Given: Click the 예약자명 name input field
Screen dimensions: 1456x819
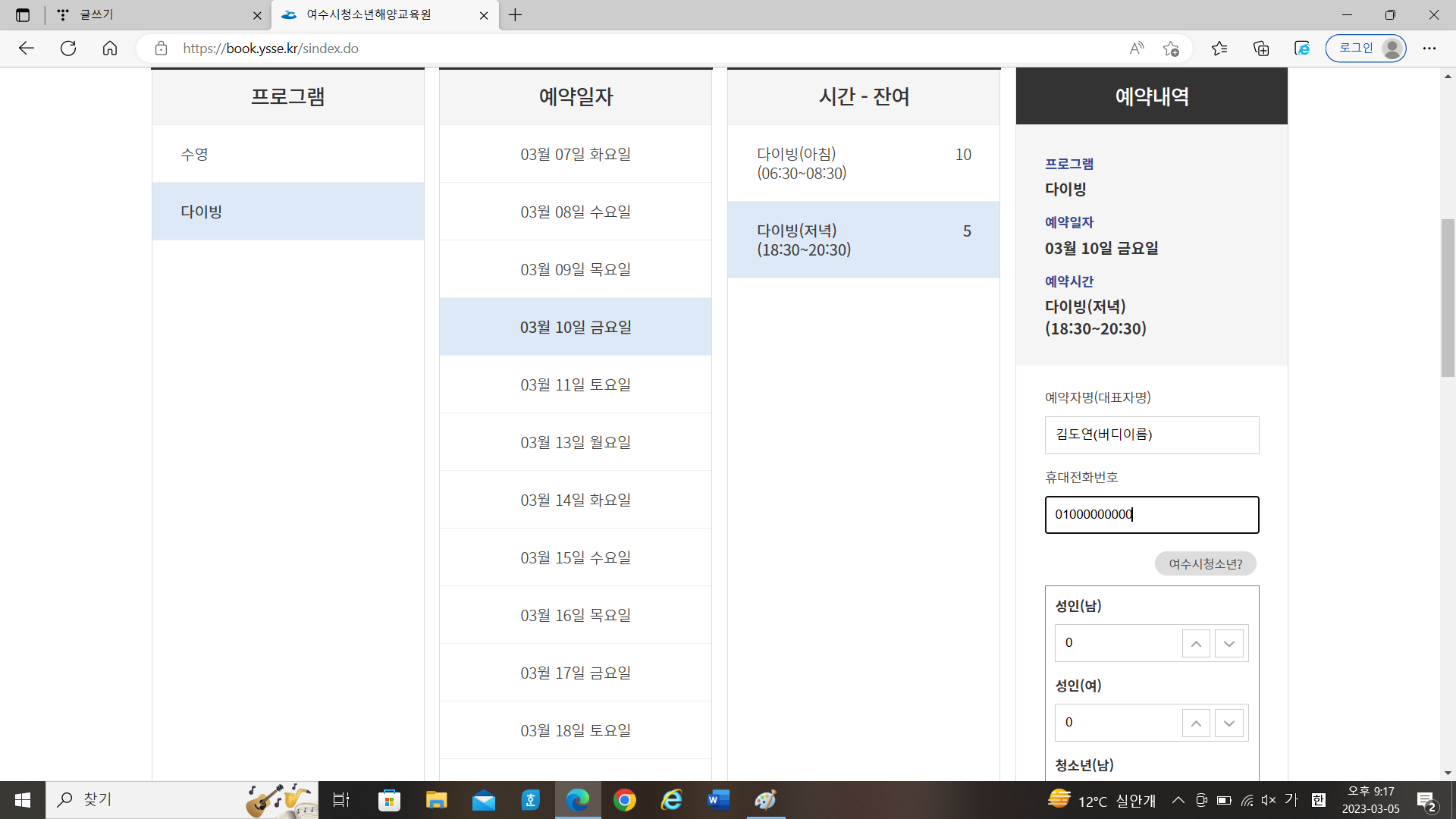Looking at the screenshot, I should (1152, 435).
